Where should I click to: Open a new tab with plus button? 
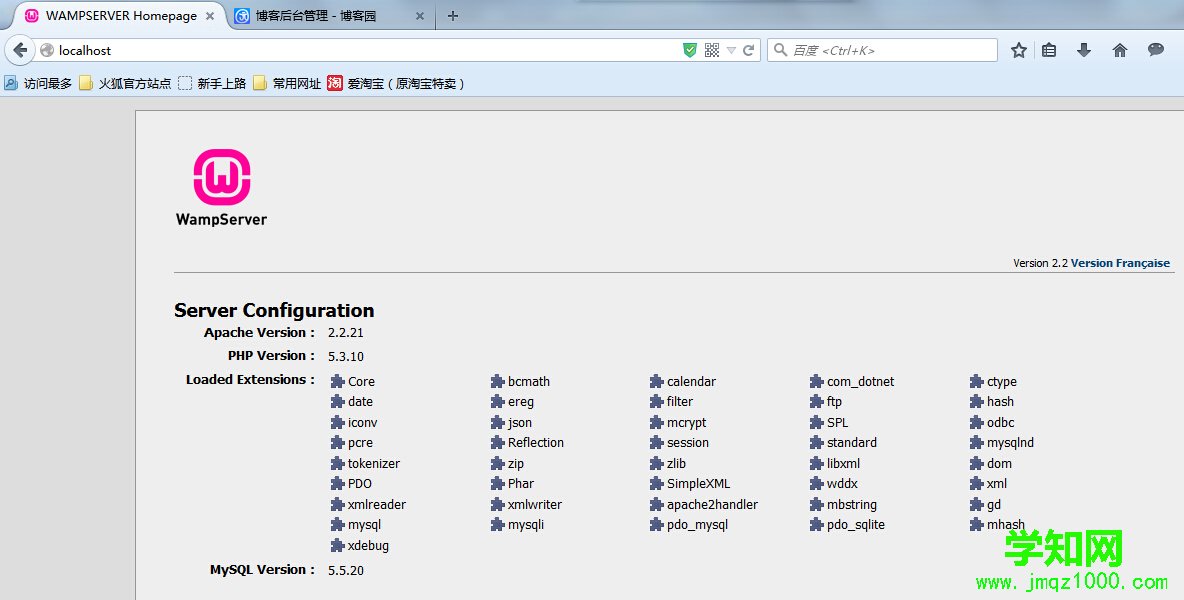pos(453,16)
